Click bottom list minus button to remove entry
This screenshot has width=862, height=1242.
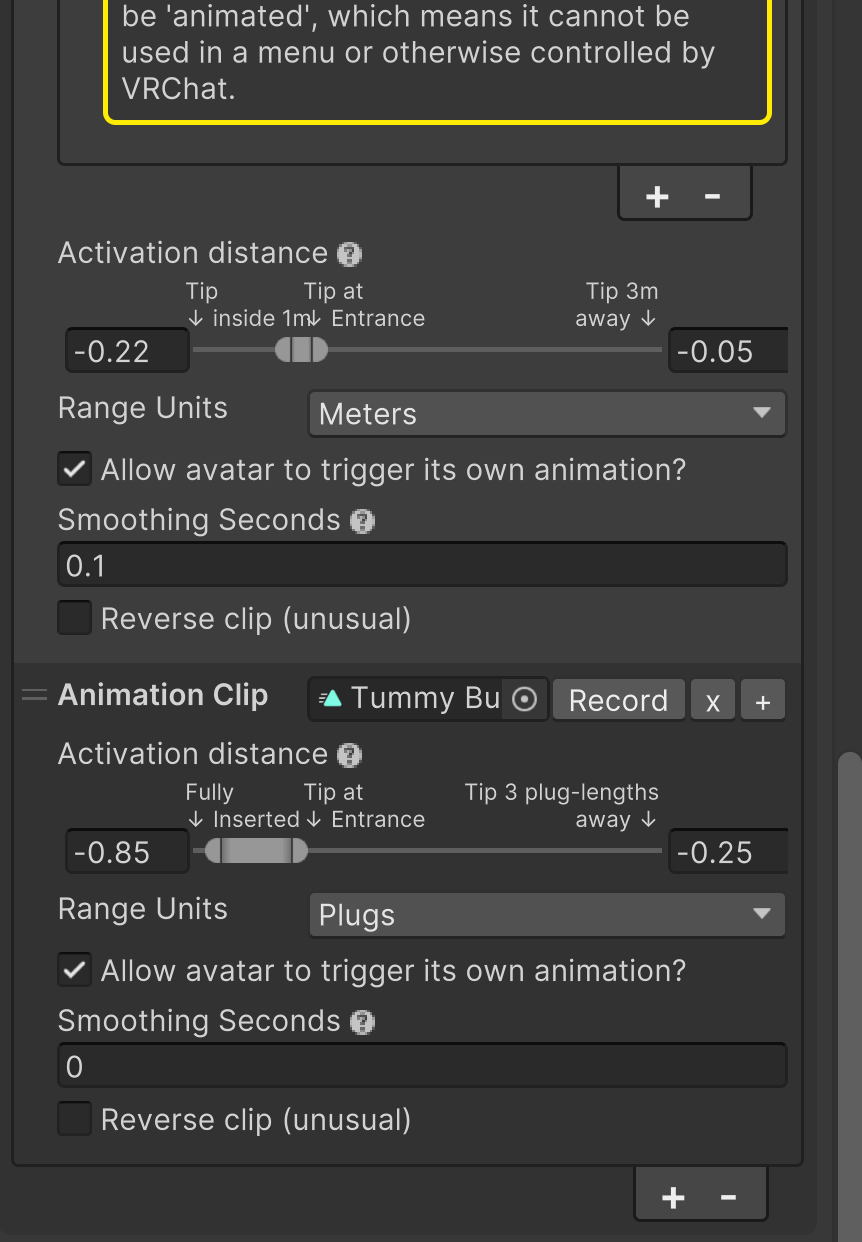[728, 1197]
